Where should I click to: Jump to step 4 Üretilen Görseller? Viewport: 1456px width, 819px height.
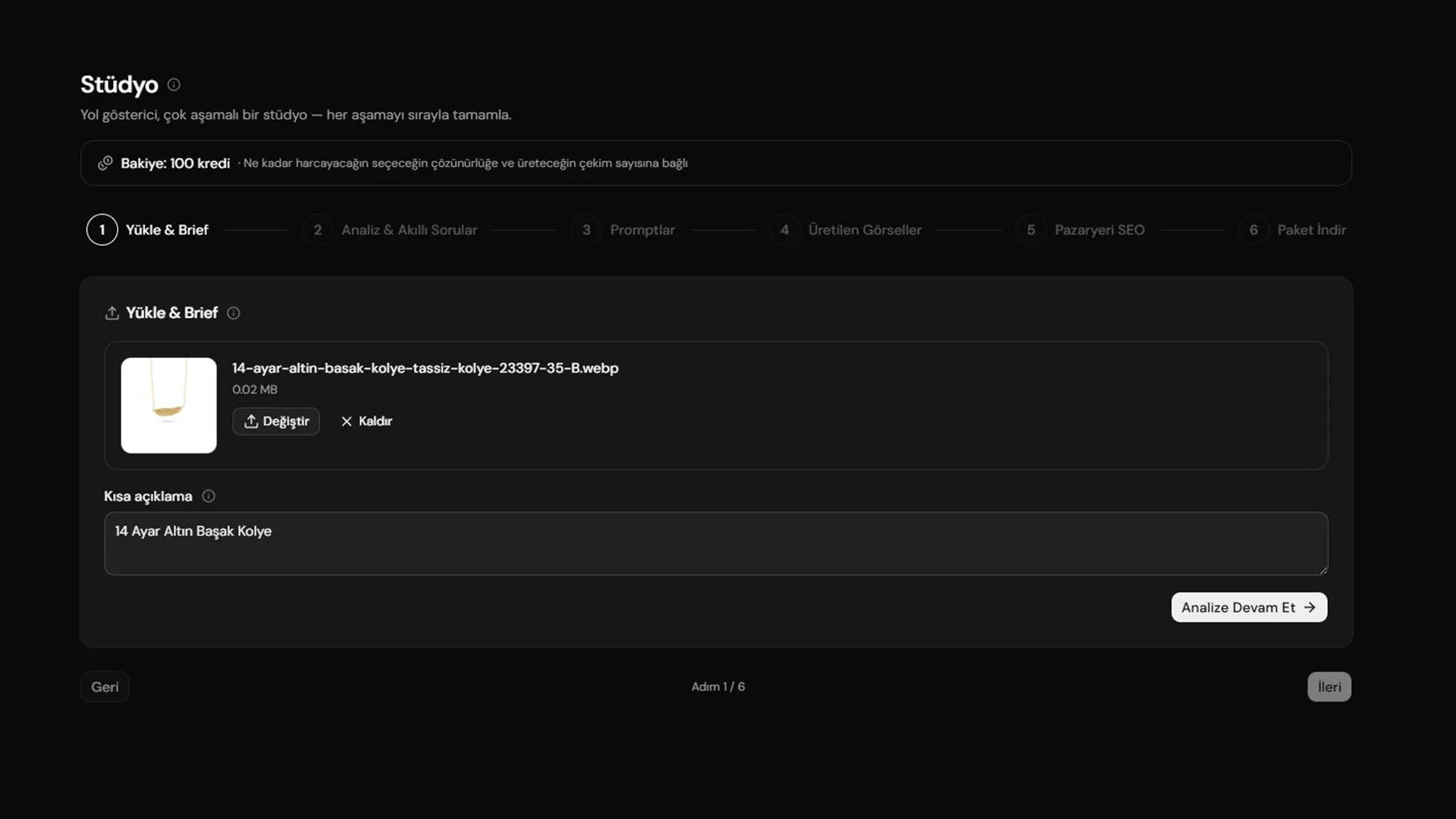846,230
